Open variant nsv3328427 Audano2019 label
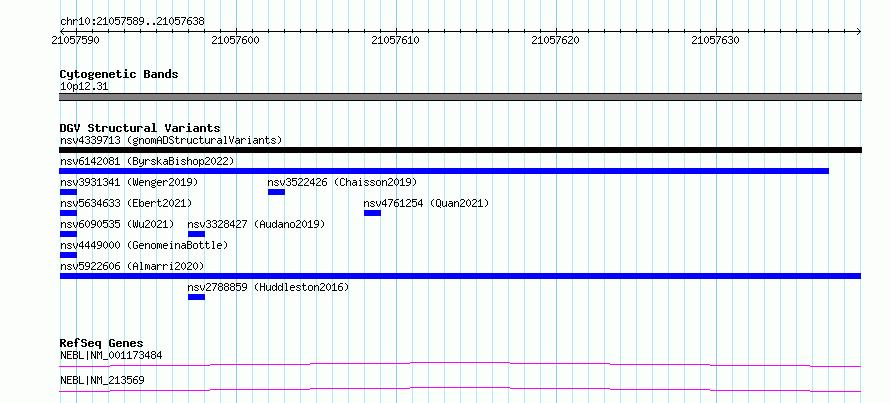The image size is (890, 403). (257, 224)
